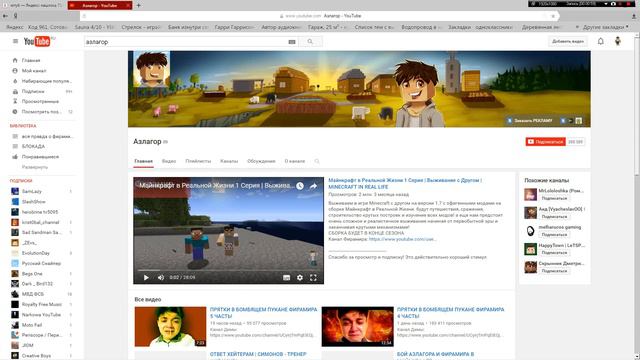Click the share arrow on video player
Image resolution: width=640 pixels, height=360 pixels.
[313, 186]
